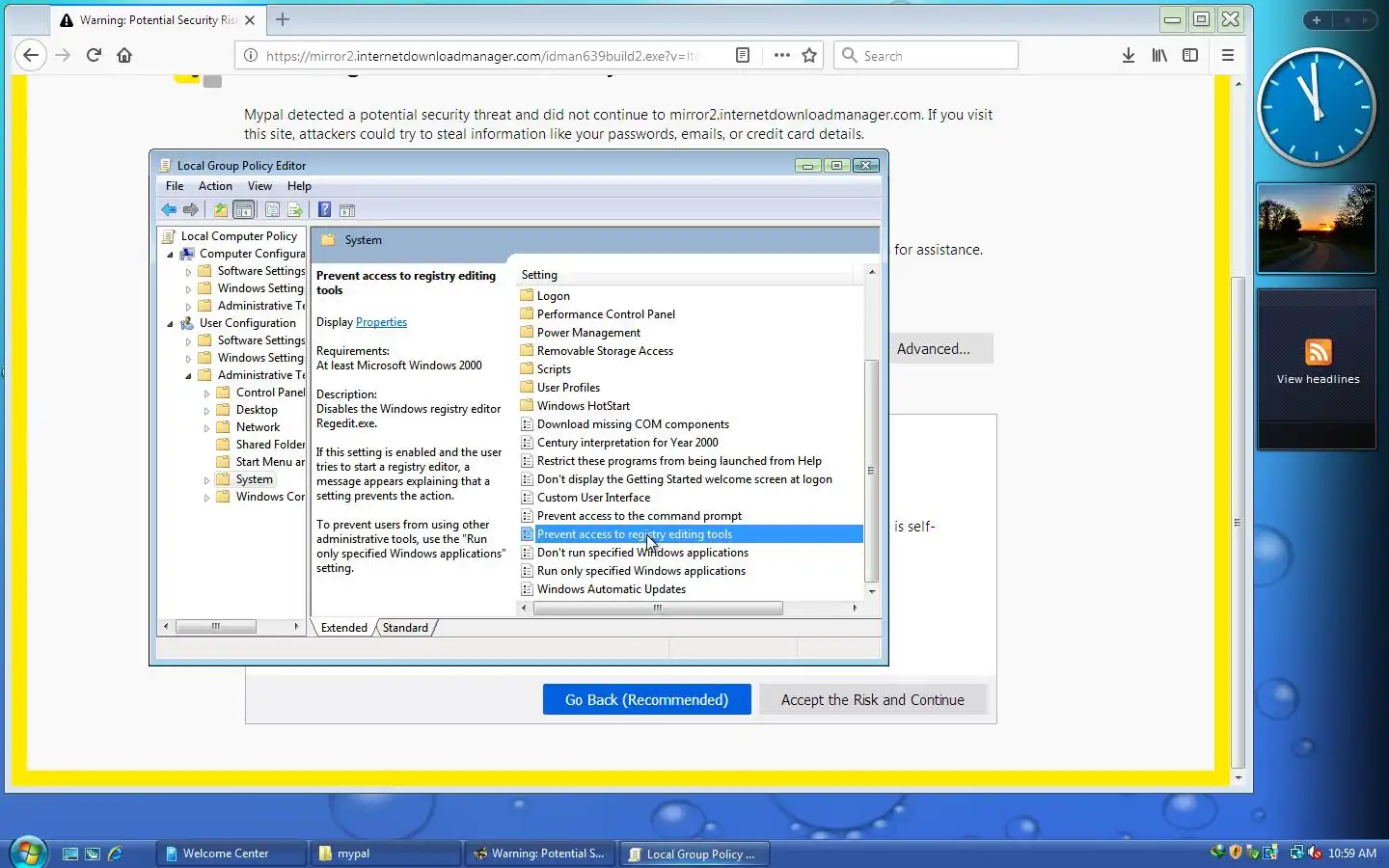1389x868 pixels.
Task: Click the browser Search input field
Action: tap(926, 55)
